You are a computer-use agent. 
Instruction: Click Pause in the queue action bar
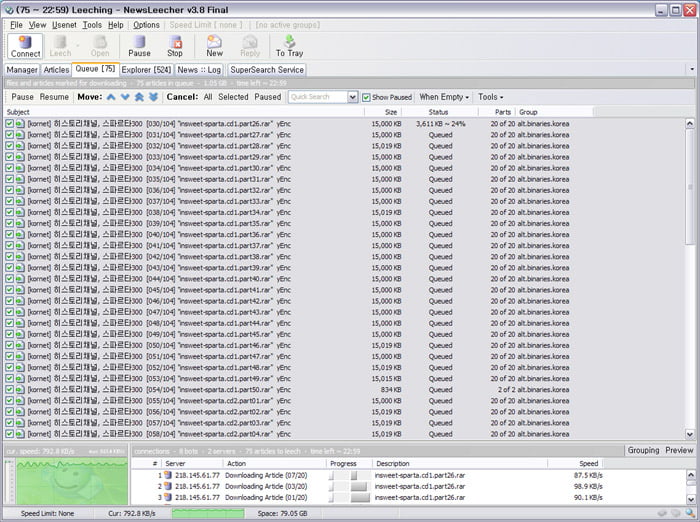tap(22, 97)
